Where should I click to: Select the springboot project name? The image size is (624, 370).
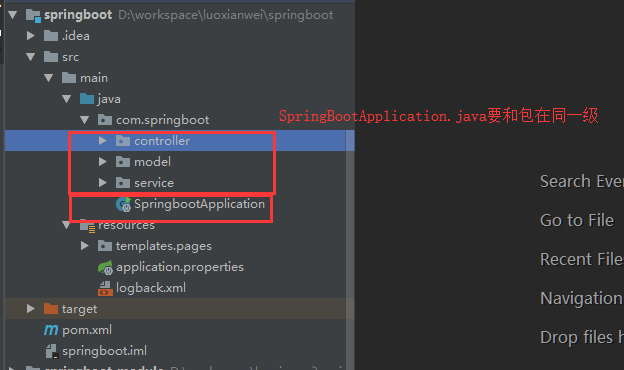[78, 15]
